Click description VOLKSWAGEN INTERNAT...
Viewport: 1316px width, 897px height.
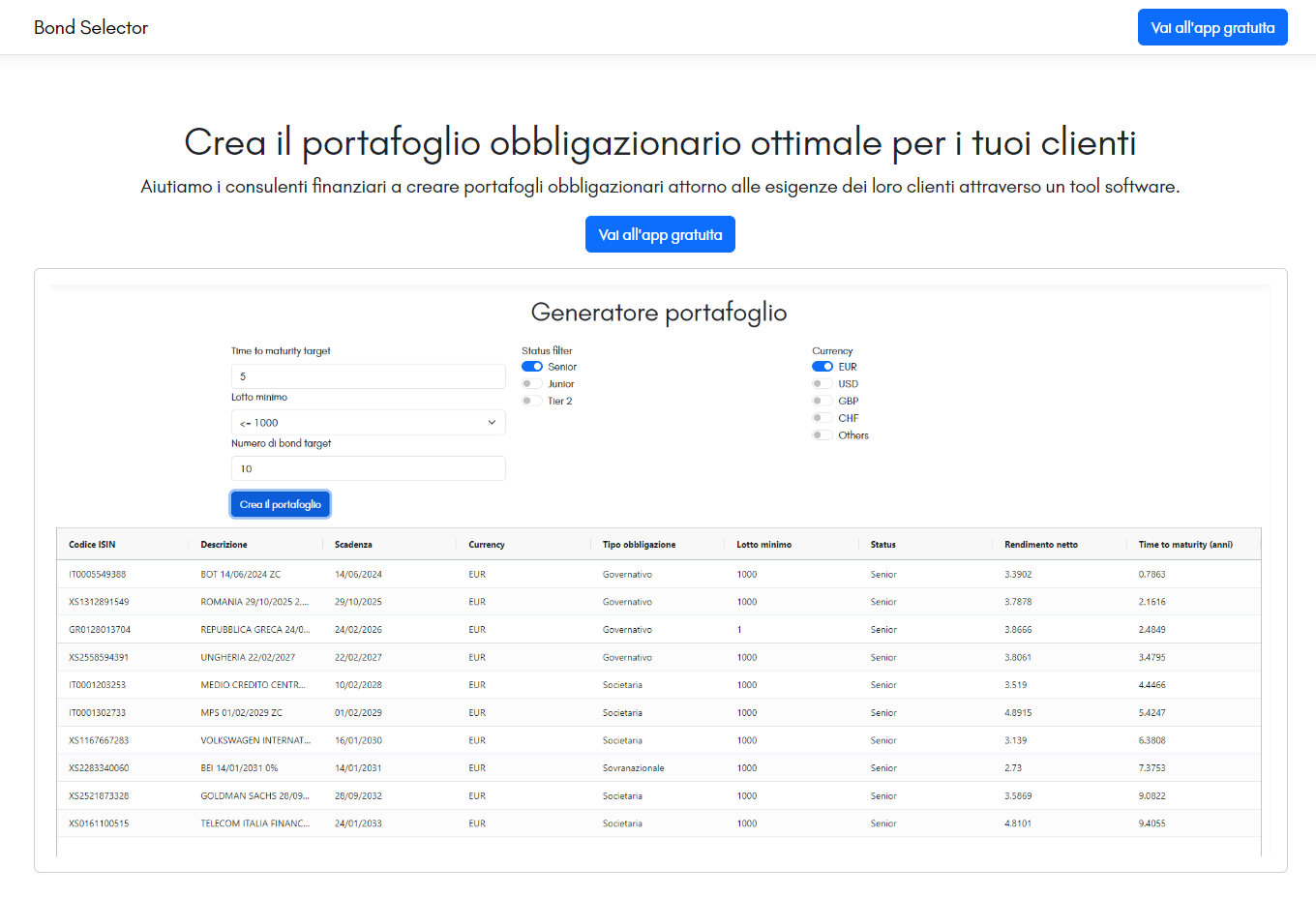(255, 741)
